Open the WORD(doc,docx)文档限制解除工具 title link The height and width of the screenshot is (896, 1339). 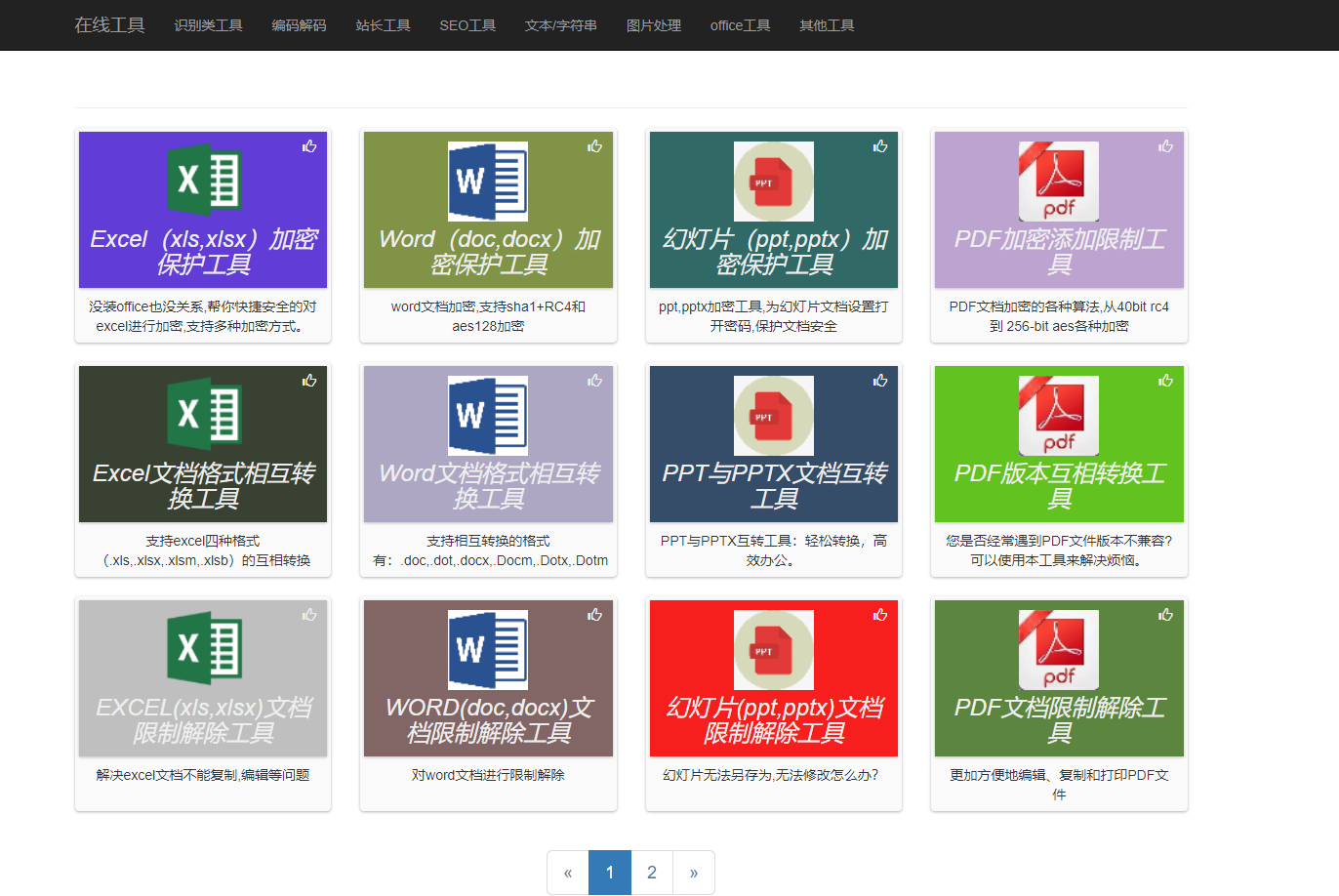[488, 720]
